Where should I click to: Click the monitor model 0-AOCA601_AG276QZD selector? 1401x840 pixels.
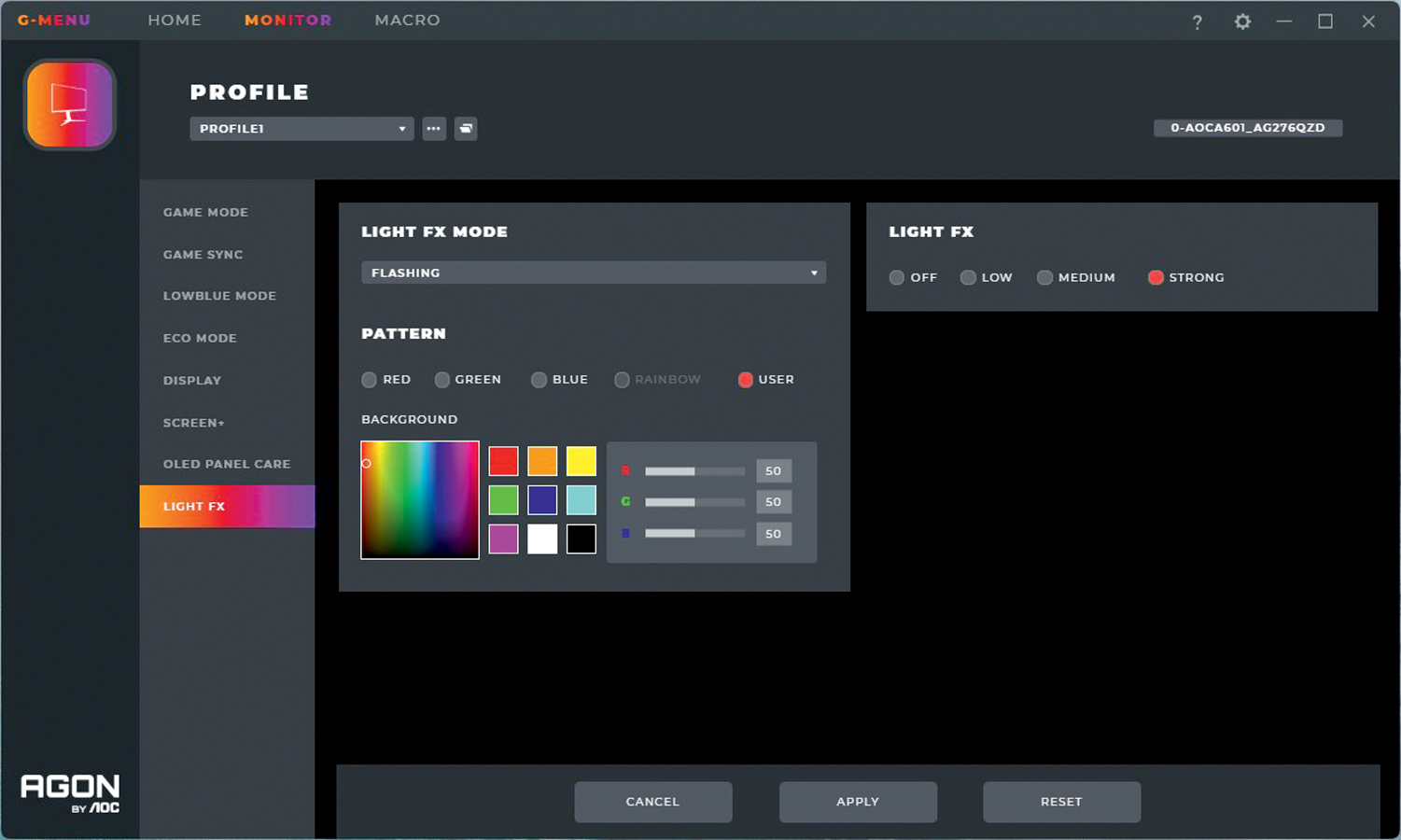pyautogui.click(x=1247, y=128)
